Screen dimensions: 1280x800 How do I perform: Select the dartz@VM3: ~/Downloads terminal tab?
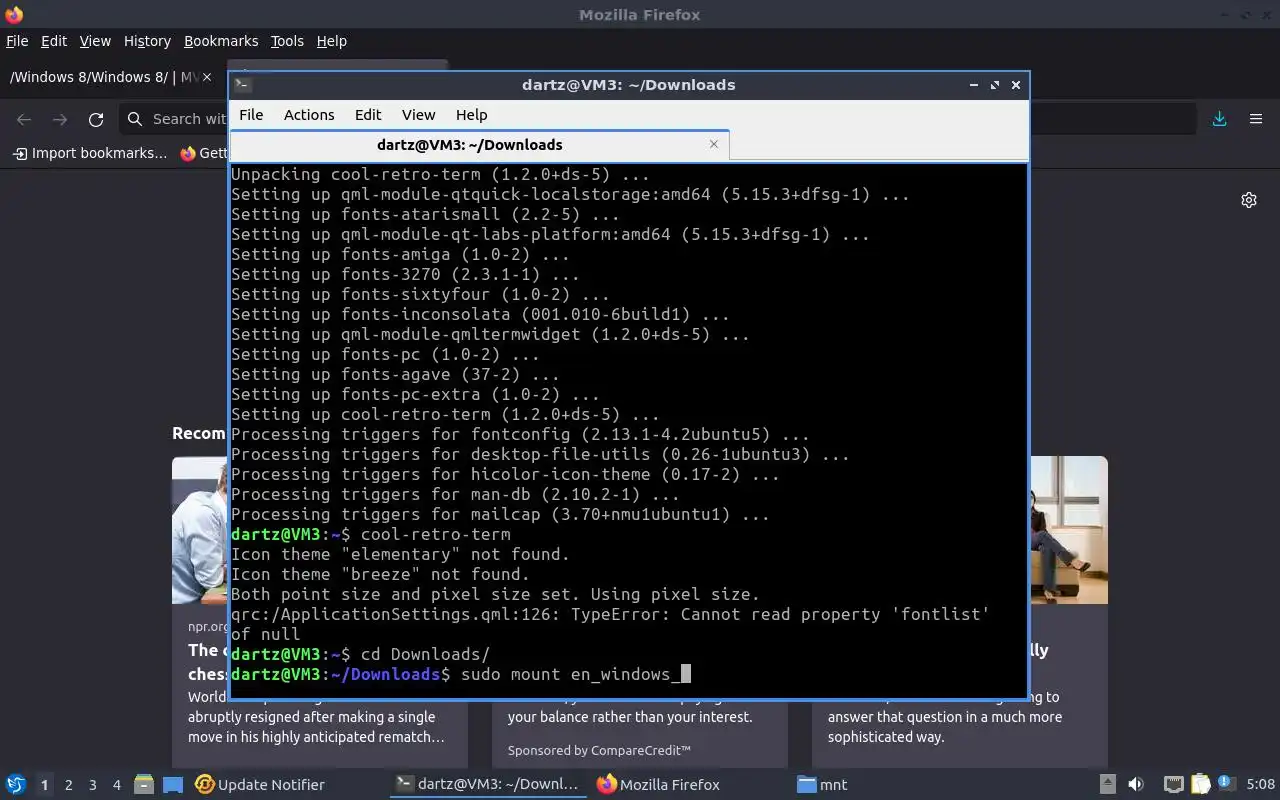click(480, 145)
